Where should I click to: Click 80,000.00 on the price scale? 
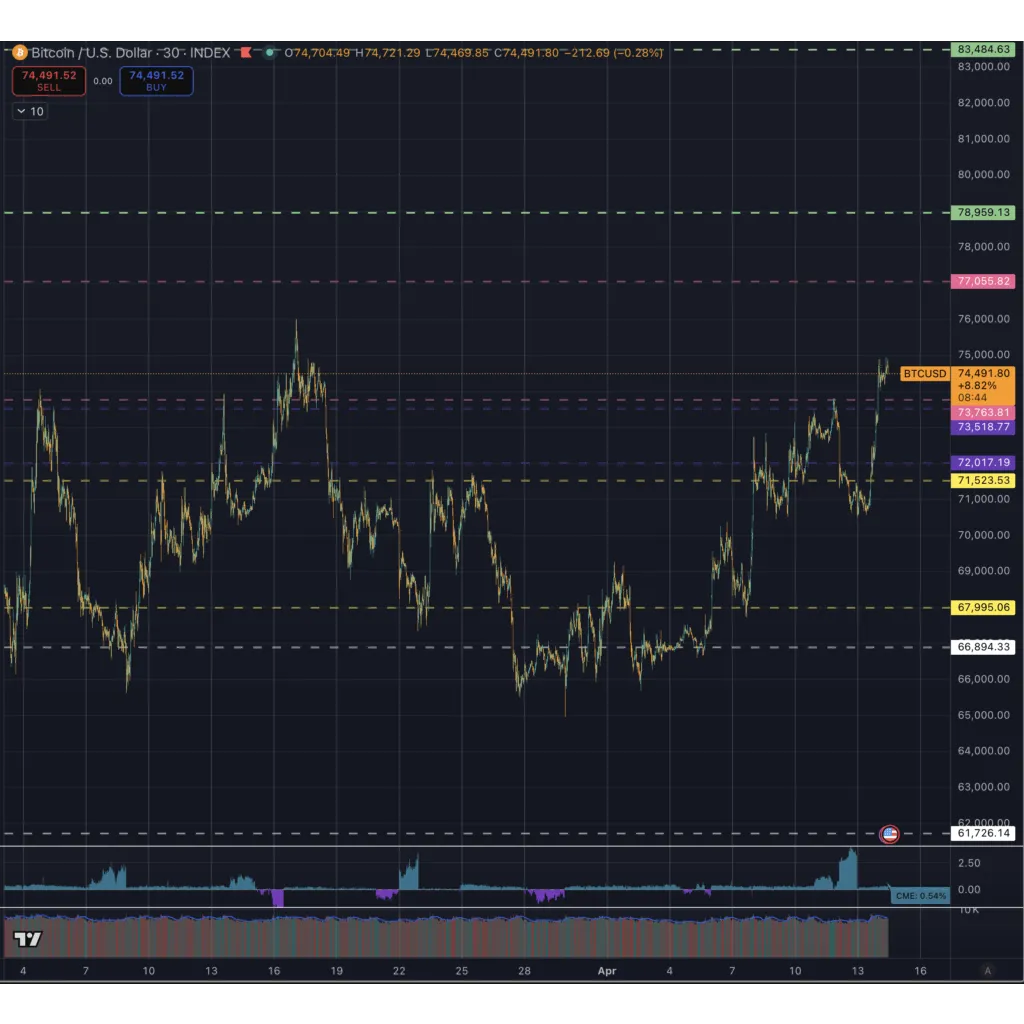[x=984, y=174]
